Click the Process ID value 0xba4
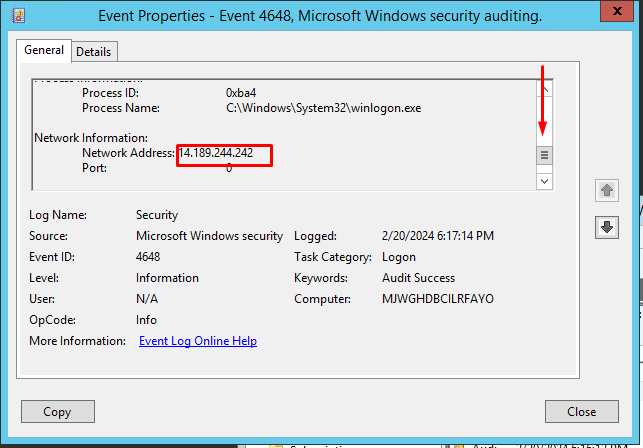The image size is (643, 448). pos(243,92)
